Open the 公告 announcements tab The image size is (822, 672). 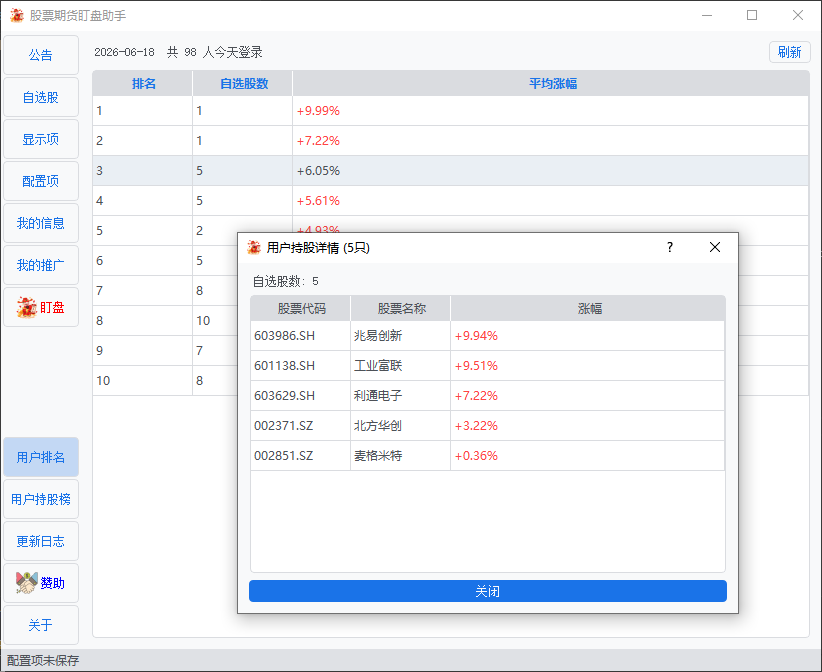41,55
